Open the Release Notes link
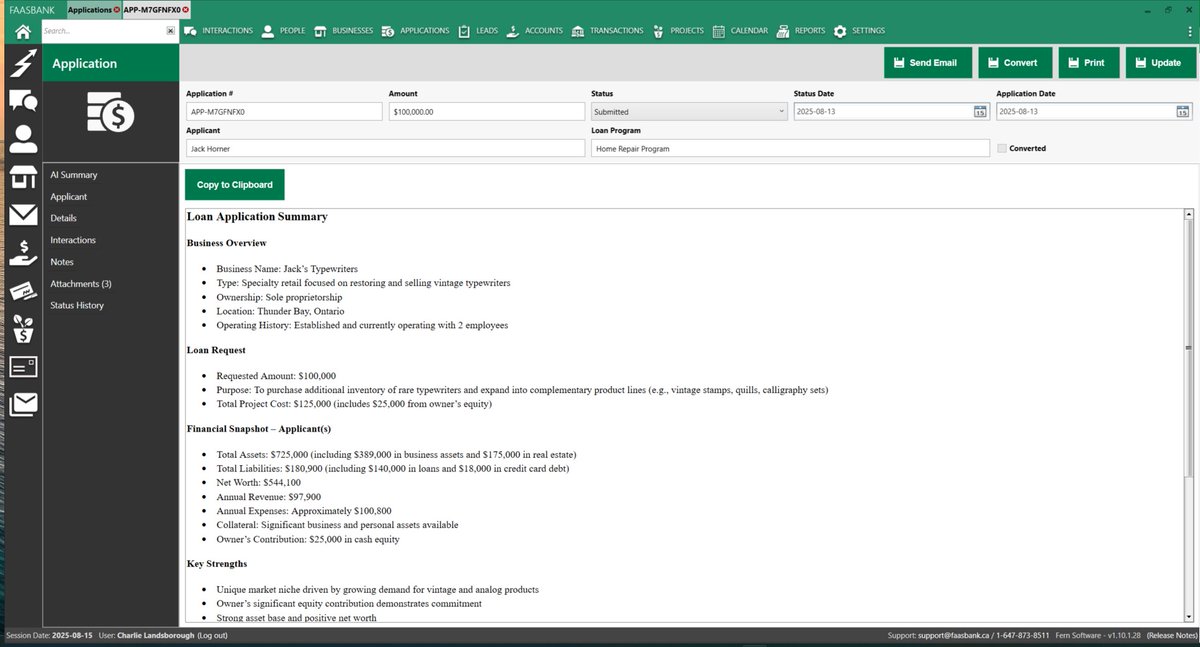1200x647 pixels. (x=1171, y=636)
